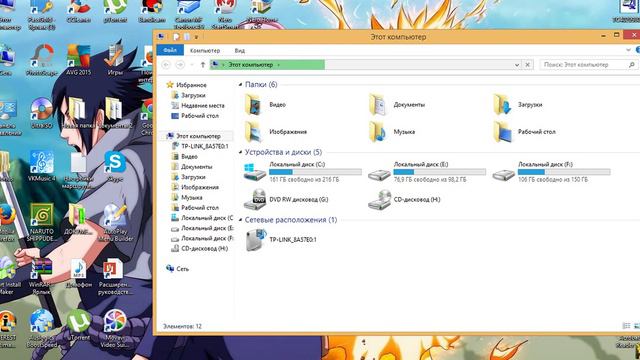Select Этот компьютер in the navigation pane

click(194, 136)
